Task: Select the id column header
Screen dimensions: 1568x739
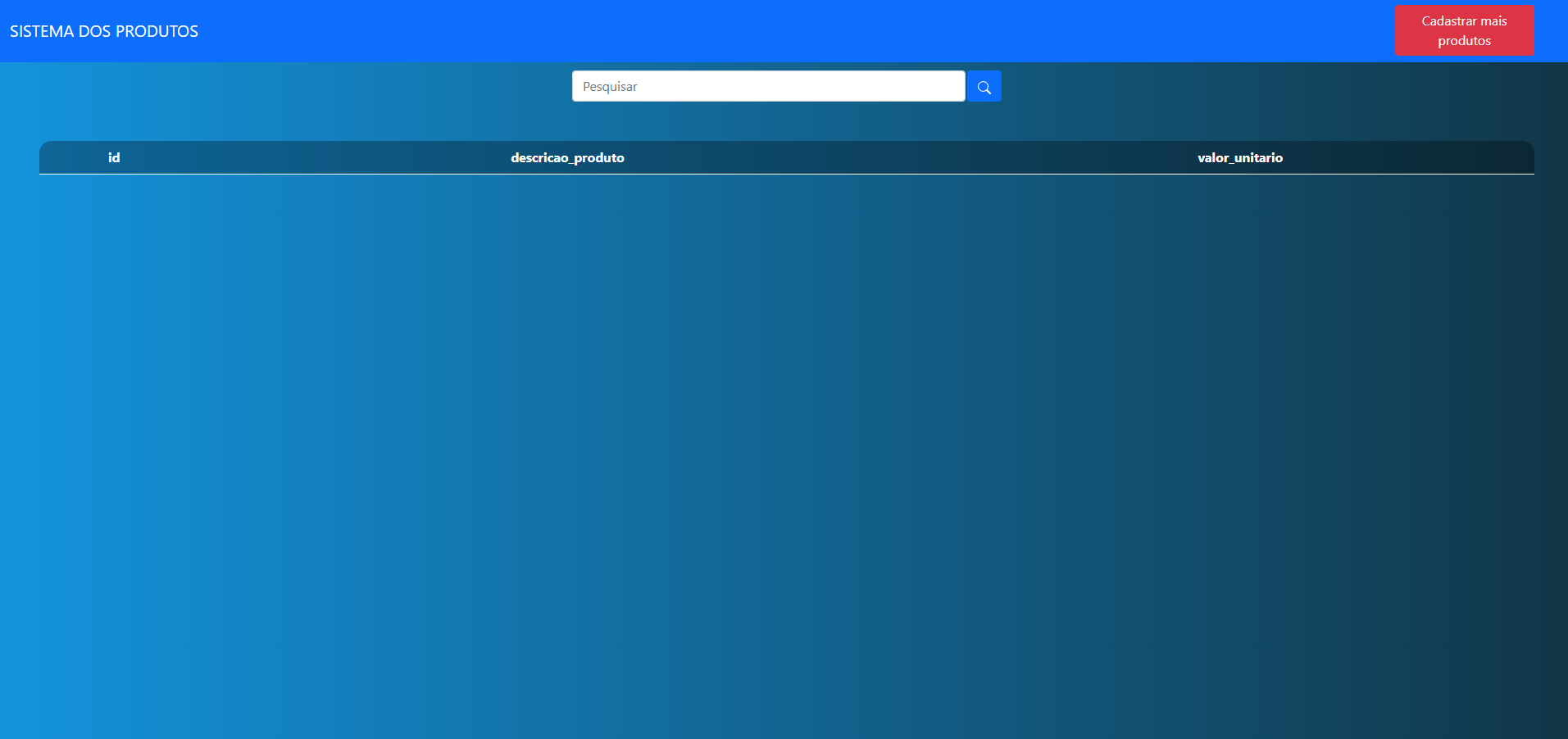Action: tap(114, 157)
